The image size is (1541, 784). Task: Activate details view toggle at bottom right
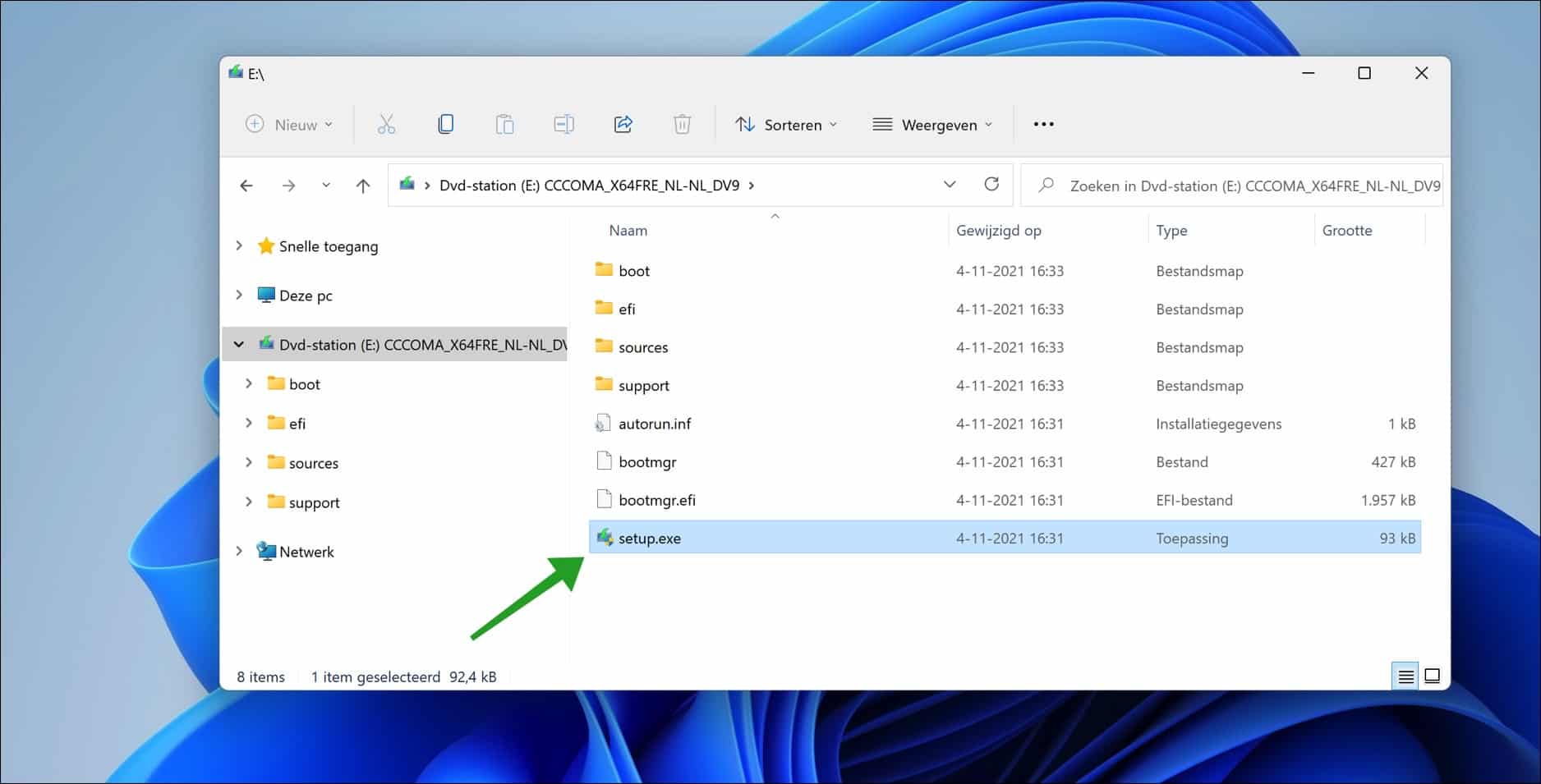(x=1406, y=676)
